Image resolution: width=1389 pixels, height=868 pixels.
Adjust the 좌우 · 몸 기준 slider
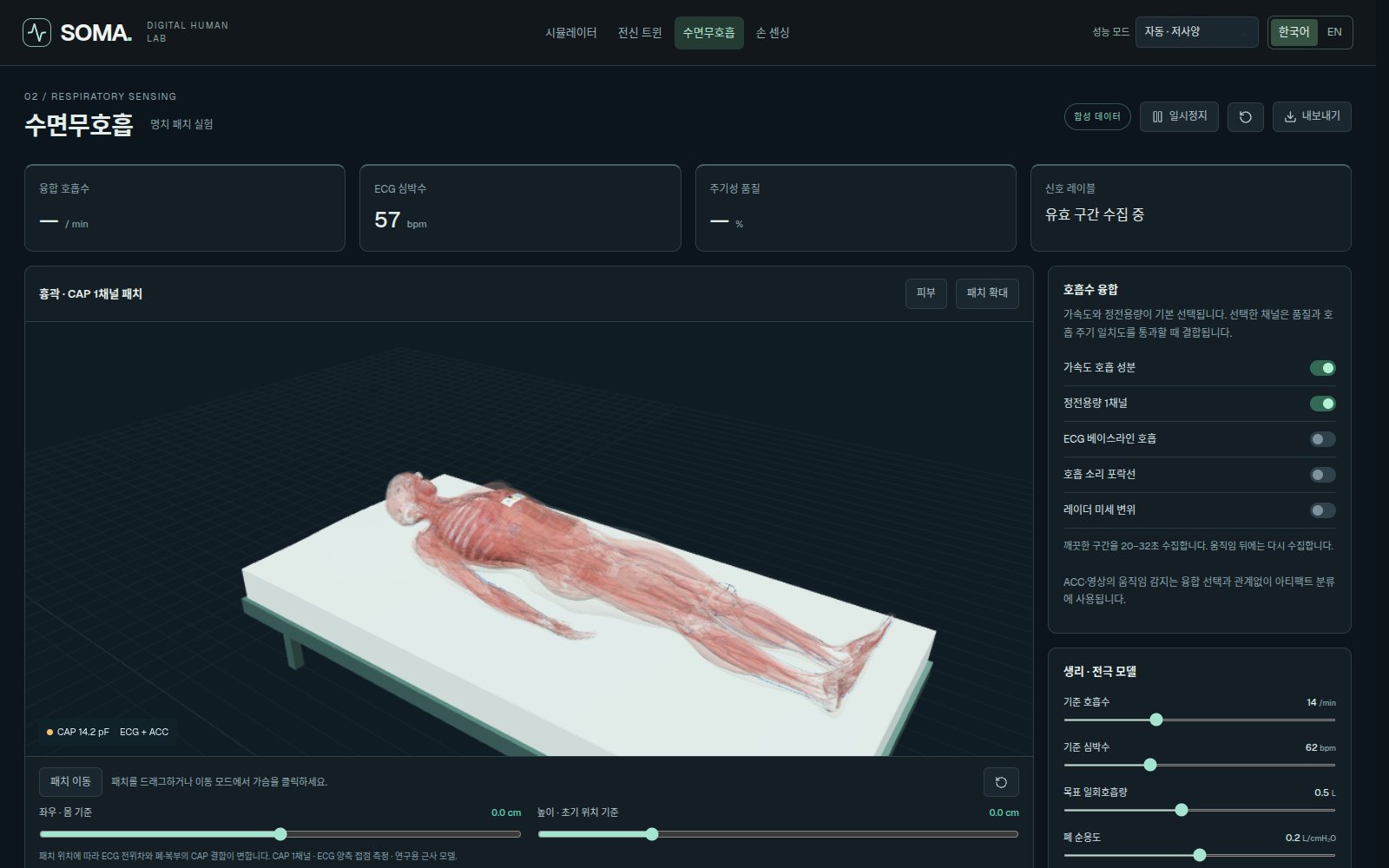coord(280,834)
